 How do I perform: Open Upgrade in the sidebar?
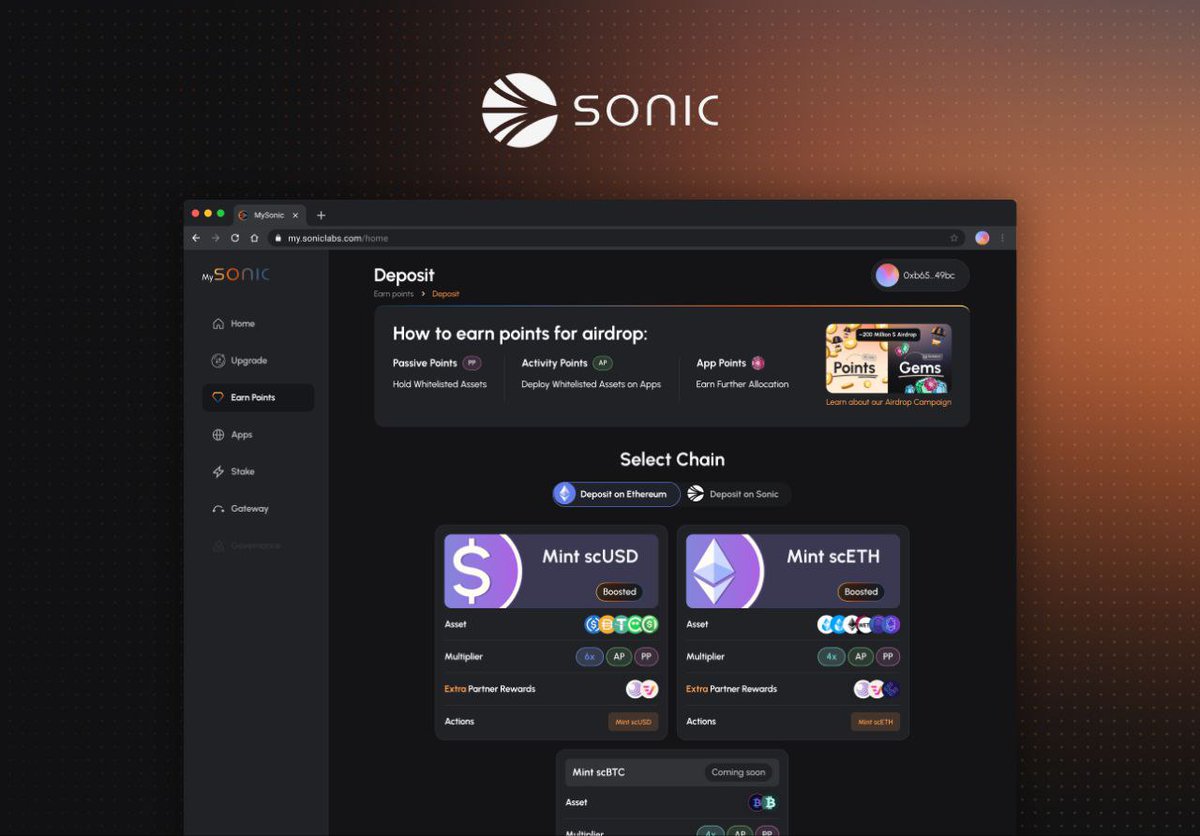click(x=240, y=361)
